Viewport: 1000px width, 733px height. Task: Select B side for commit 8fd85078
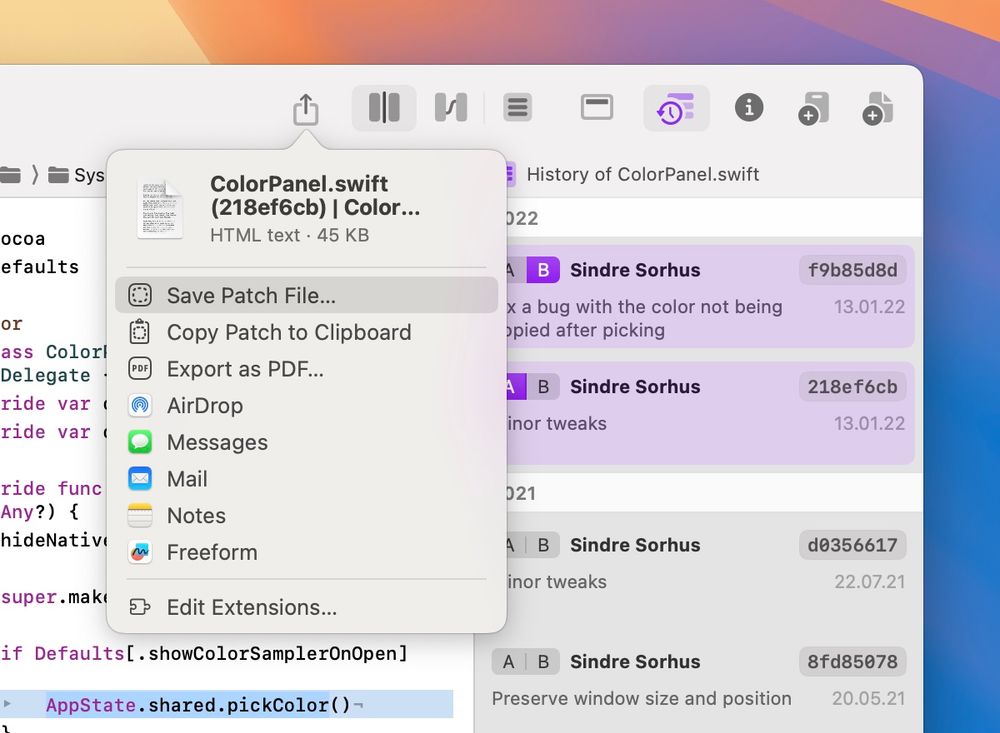coord(543,662)
